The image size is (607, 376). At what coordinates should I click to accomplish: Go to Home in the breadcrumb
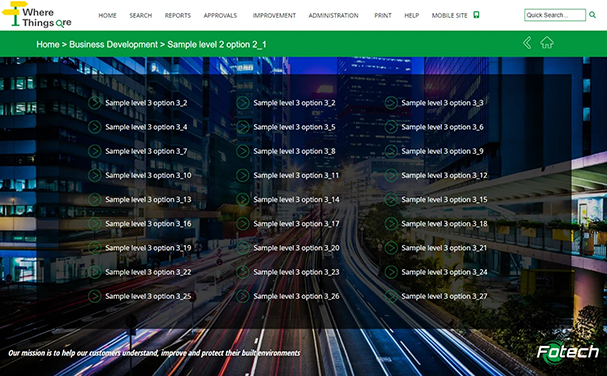[48, 45]
